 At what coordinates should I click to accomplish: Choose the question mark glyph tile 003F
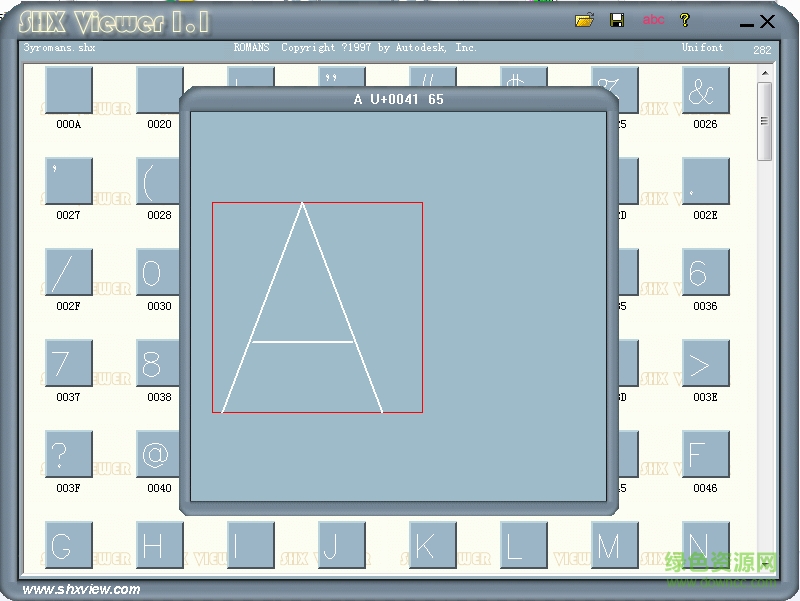pos(69,455)
